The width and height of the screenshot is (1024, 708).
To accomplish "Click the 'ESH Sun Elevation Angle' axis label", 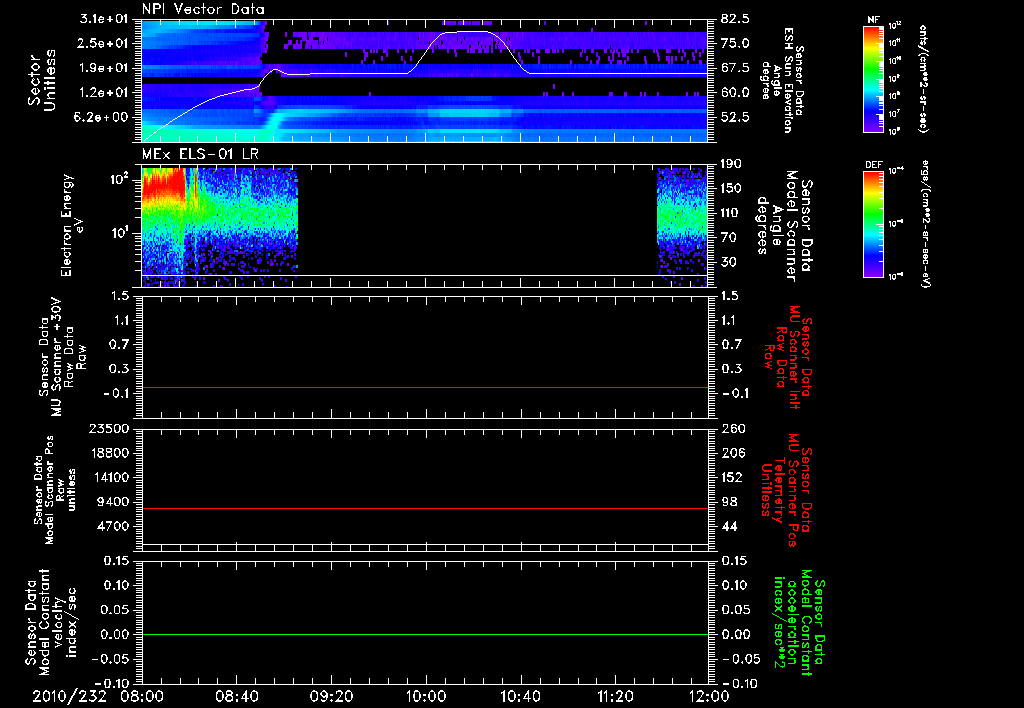I will (782, 80).
